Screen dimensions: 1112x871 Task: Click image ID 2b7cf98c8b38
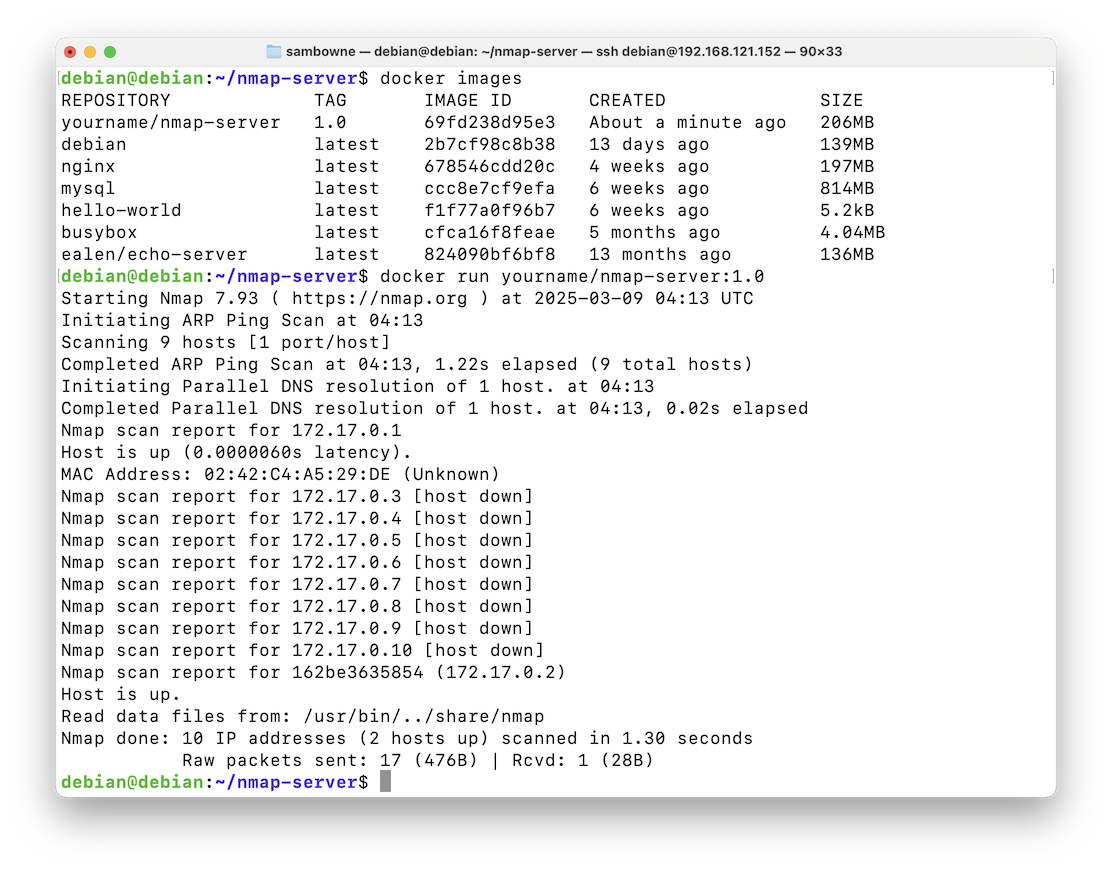click(489, 144)
